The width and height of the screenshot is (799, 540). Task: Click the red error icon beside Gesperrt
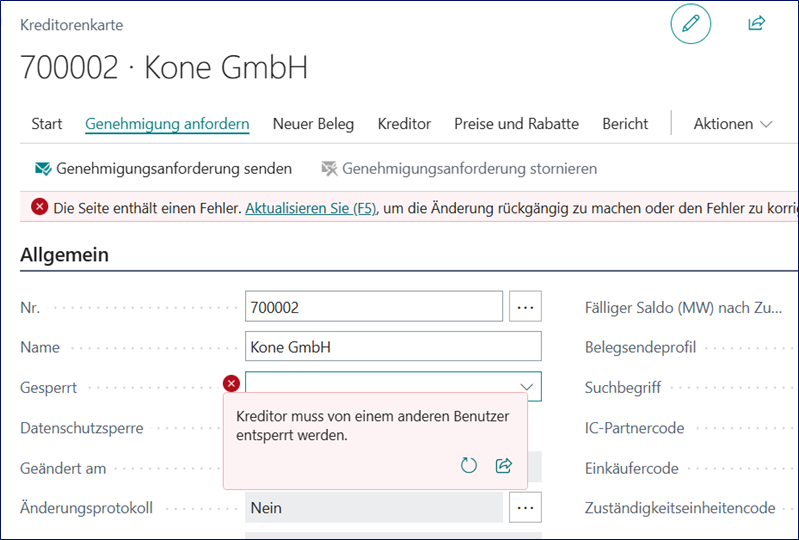tap(231, 383)
